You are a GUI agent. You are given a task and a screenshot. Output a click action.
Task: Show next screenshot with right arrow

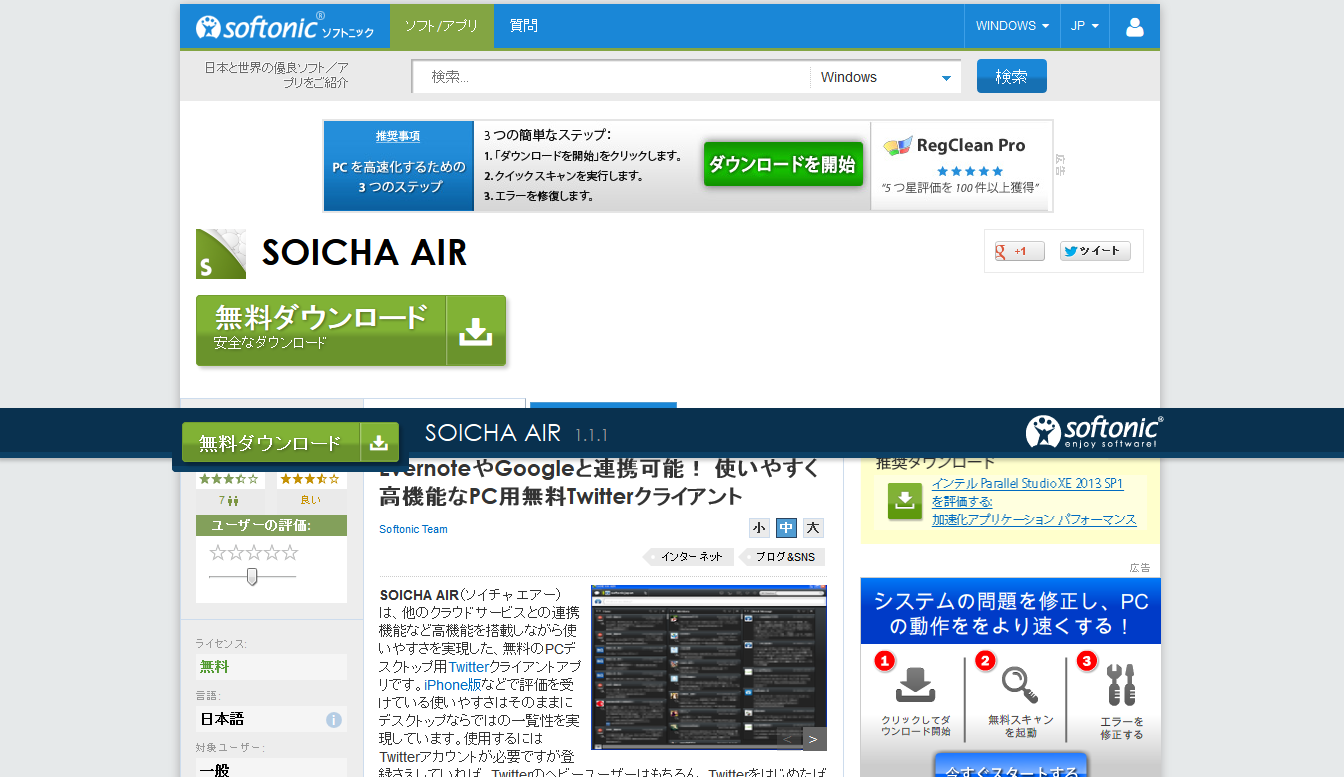click(x=814, y=739)
